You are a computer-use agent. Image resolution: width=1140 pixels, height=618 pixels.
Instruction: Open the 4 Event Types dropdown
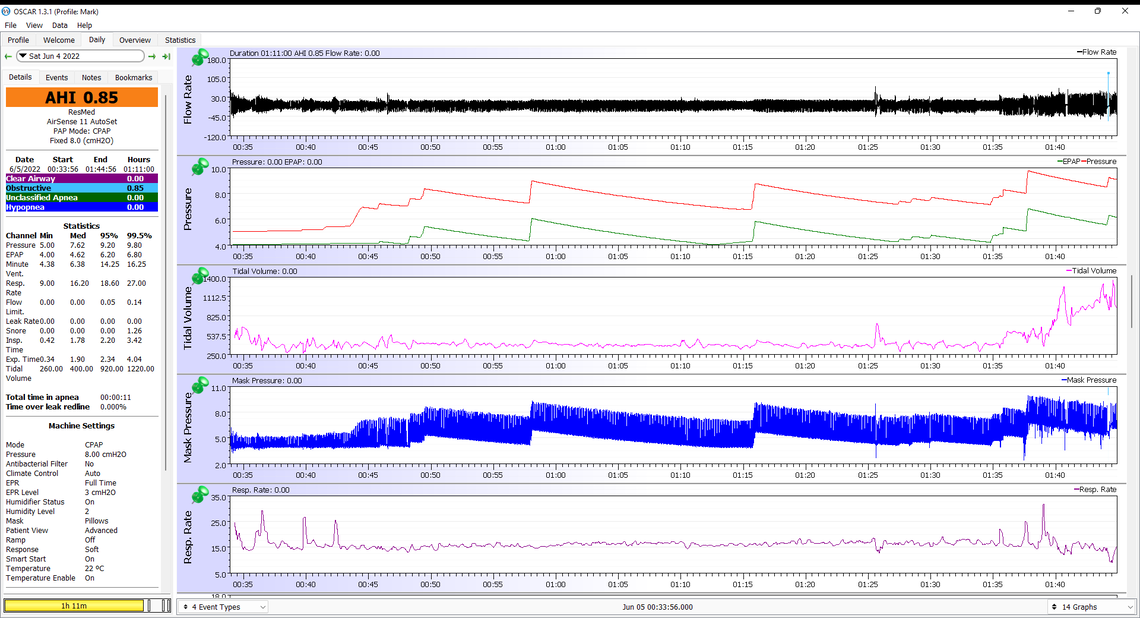tap(223, 606)
